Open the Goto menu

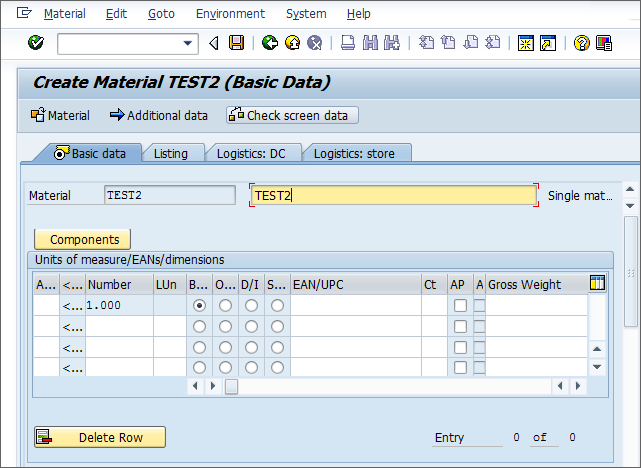[161, 14]
